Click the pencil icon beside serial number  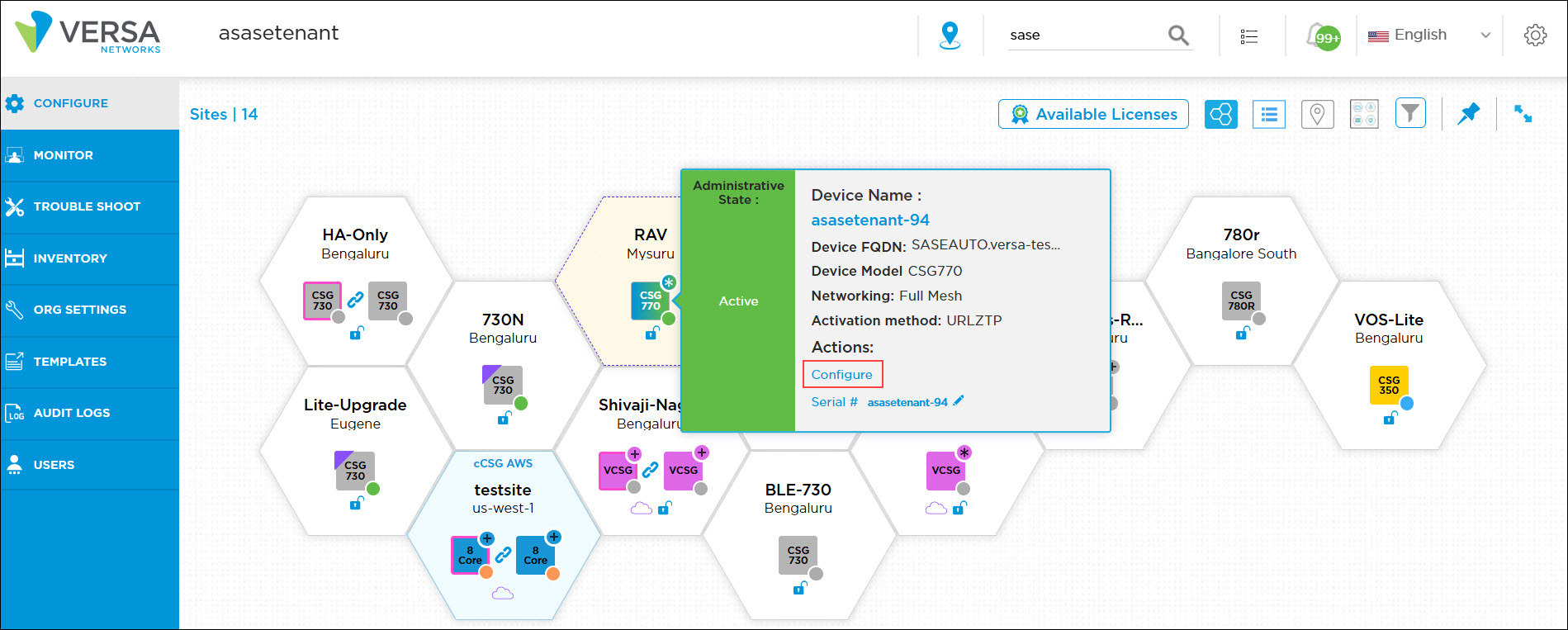pos(959,401)
